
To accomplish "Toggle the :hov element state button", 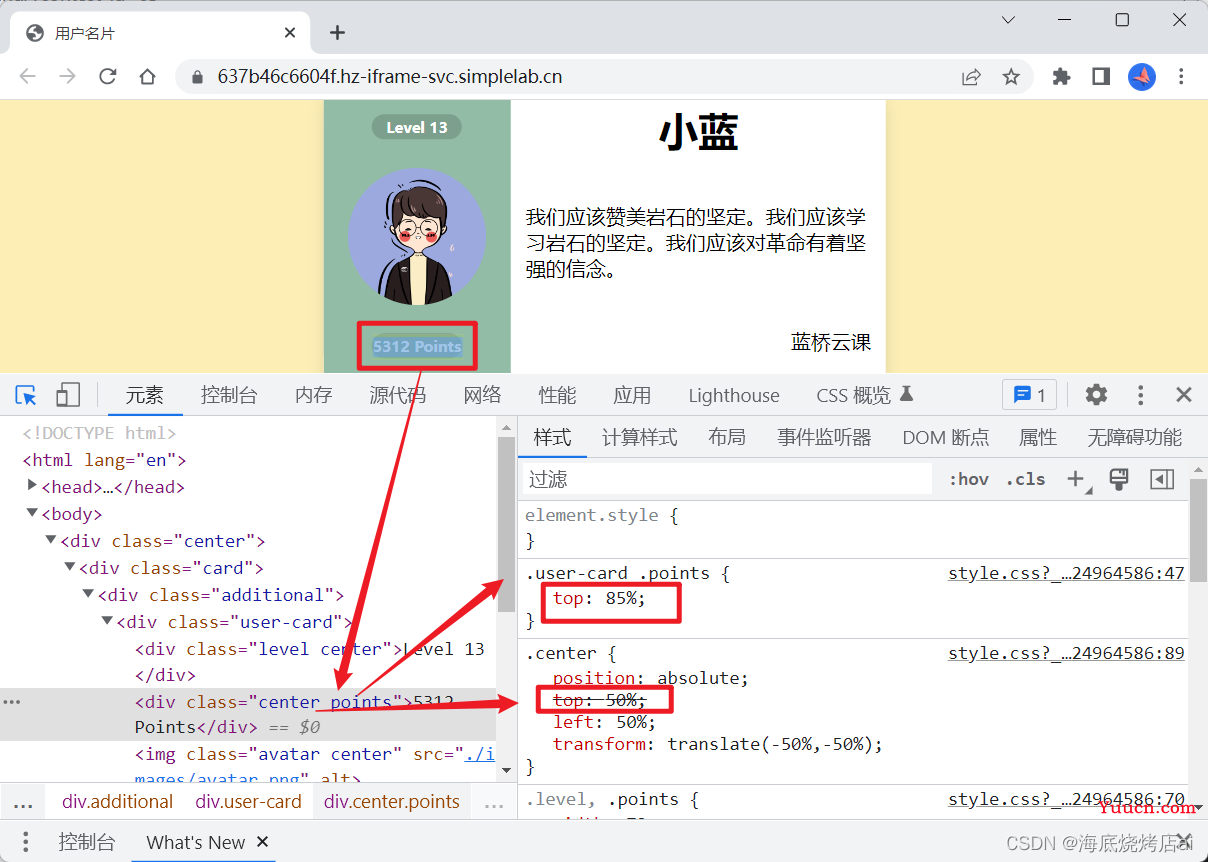I will [x=968, y=479].
